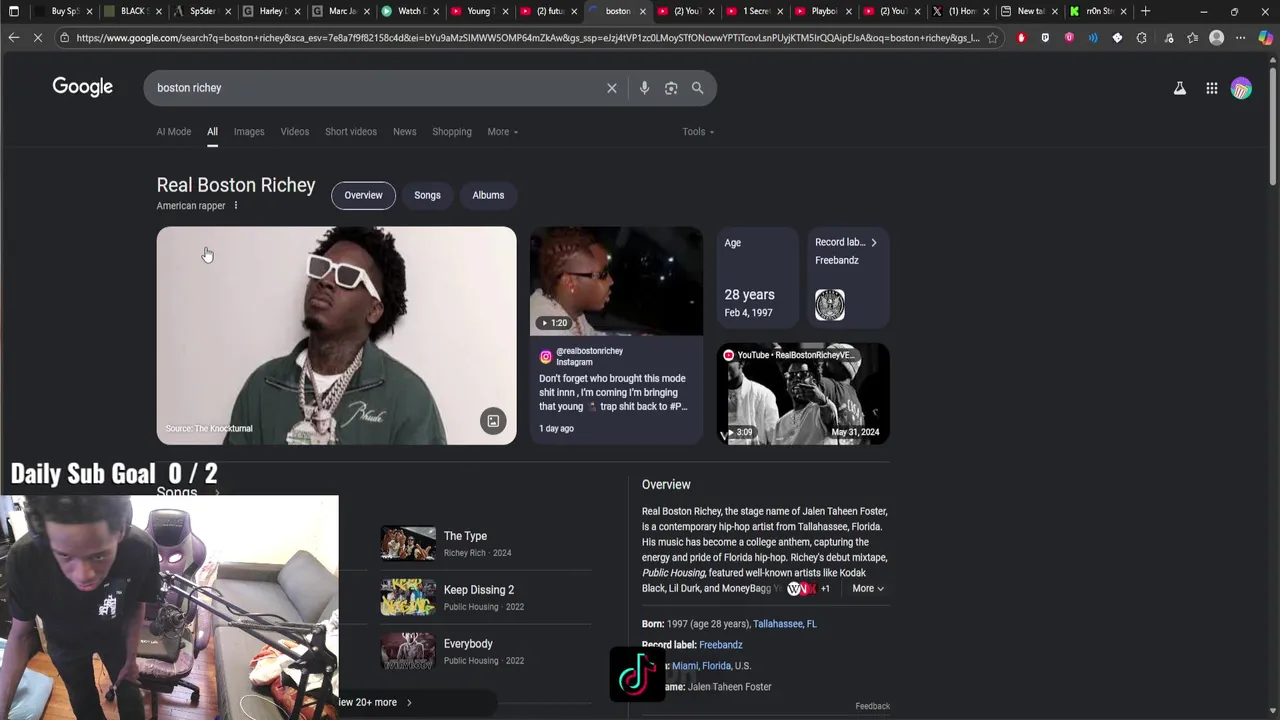Open the browser extensions puzzle icon
1280x720 pixels.
tap(1141, 38)
